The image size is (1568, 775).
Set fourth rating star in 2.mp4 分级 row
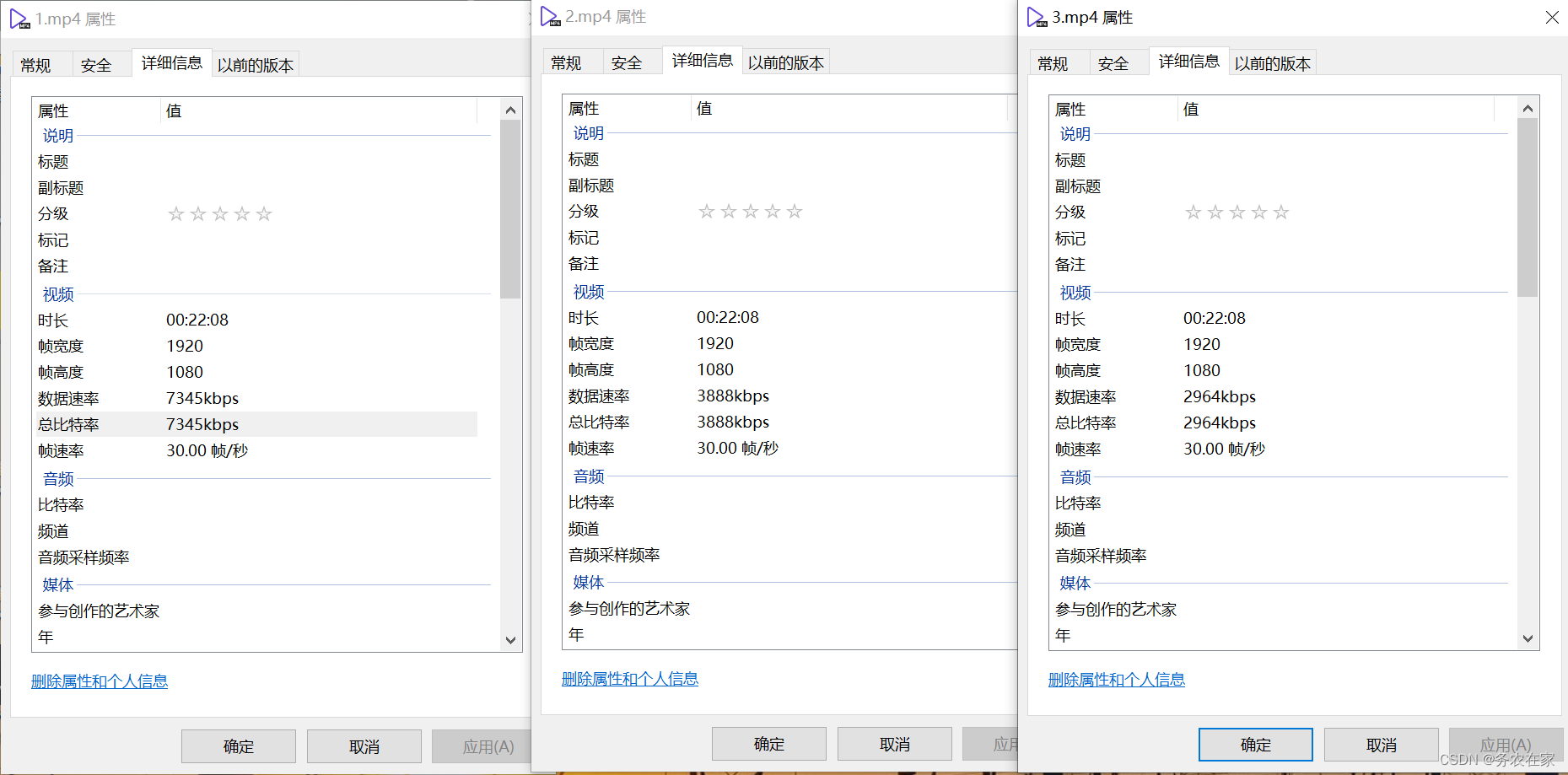tap(773, 212)
